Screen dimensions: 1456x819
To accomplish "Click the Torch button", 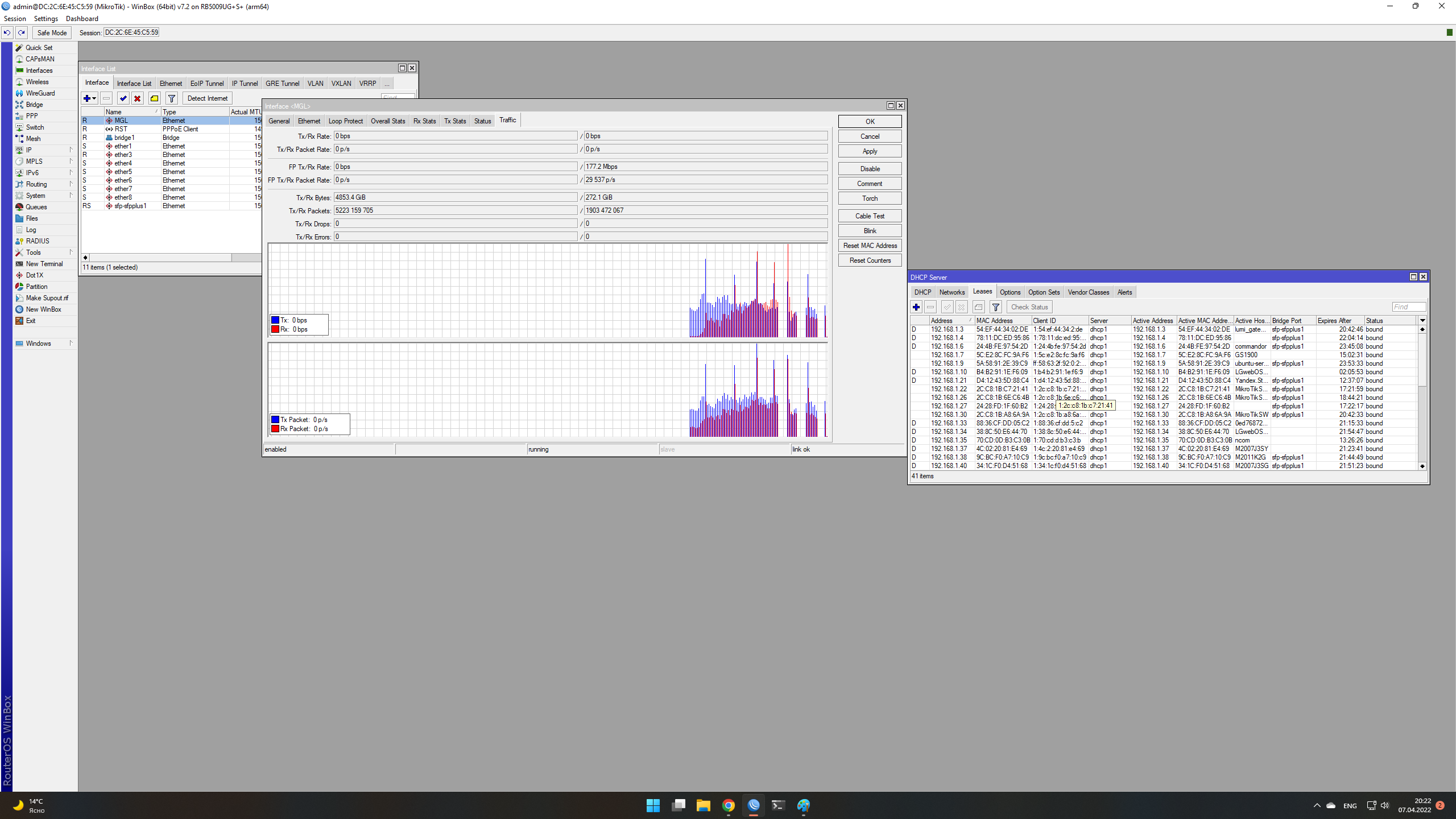I will pyautogui.click(x=870, y=198).
